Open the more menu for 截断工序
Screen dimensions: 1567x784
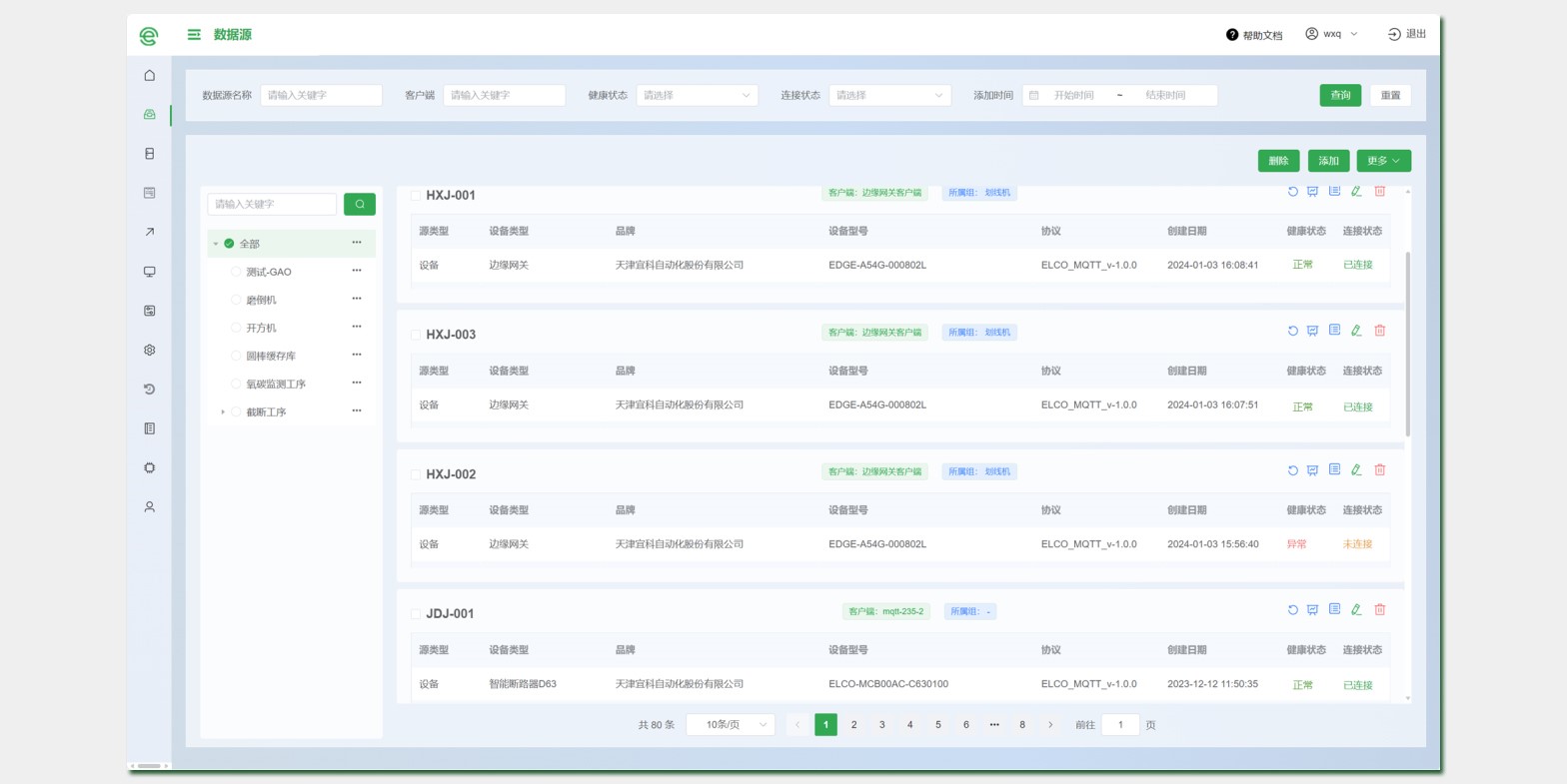(x=357, y=410)
